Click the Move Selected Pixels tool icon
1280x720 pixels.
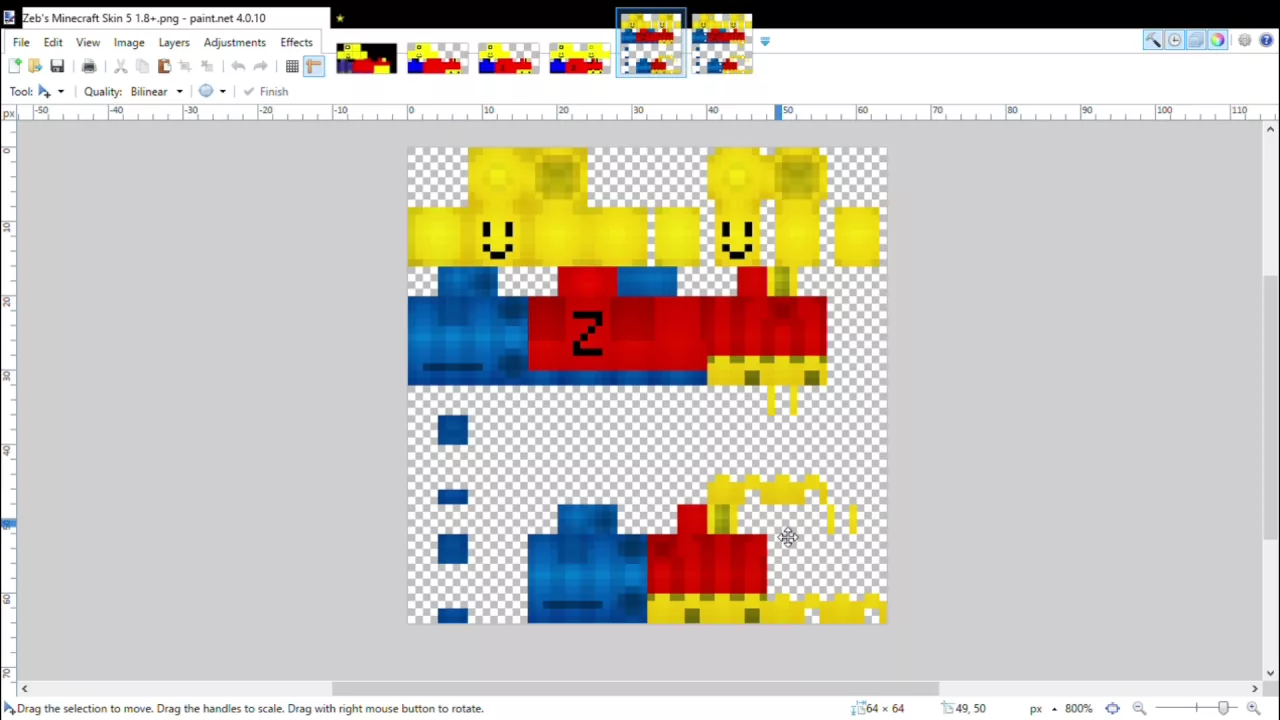click(44, 91)
